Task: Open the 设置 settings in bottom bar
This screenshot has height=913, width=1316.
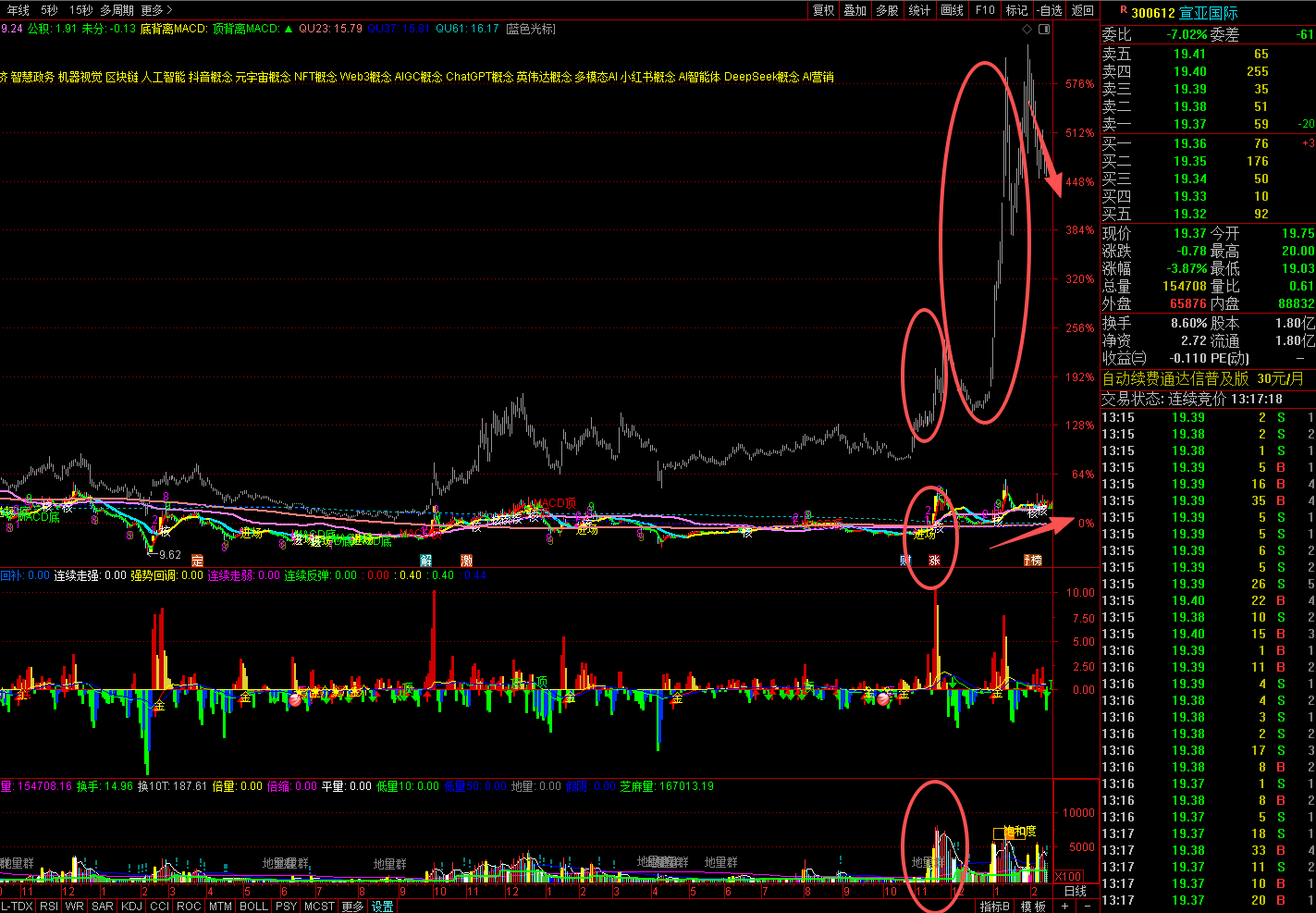Action: pyautogui.click(x=383, y=907)
